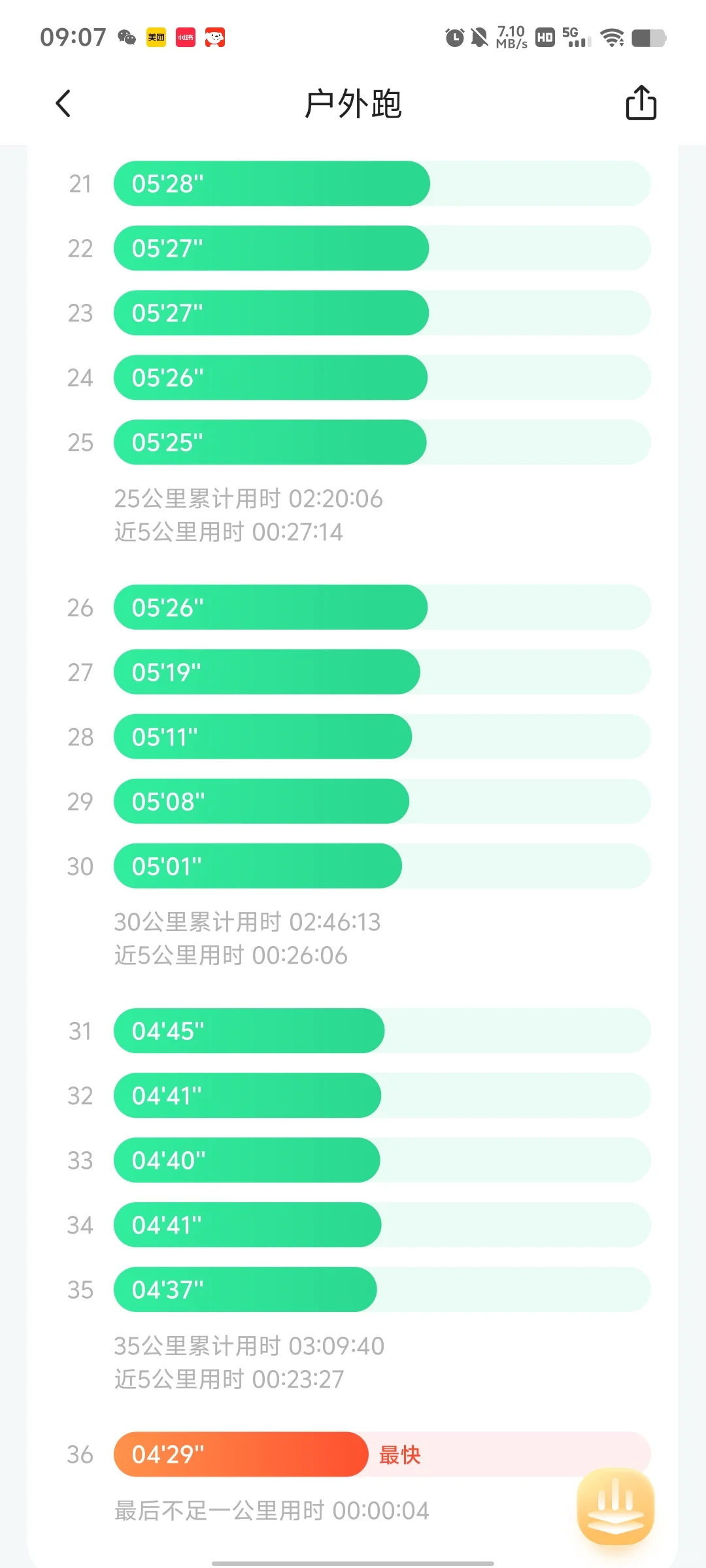Tap the alarm clock status icon
Viewport: 706px width, 1568px height.
click(454, 38)
